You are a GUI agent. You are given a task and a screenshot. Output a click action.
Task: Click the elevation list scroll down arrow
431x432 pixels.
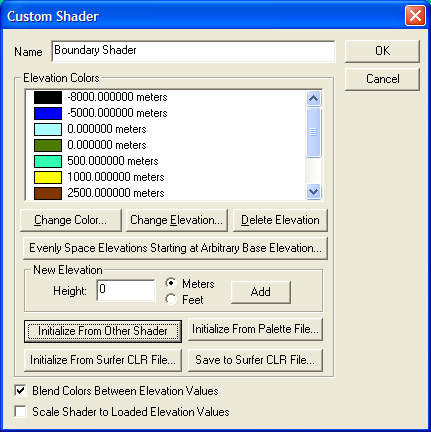pyautogui.click(x=313, y=192)
